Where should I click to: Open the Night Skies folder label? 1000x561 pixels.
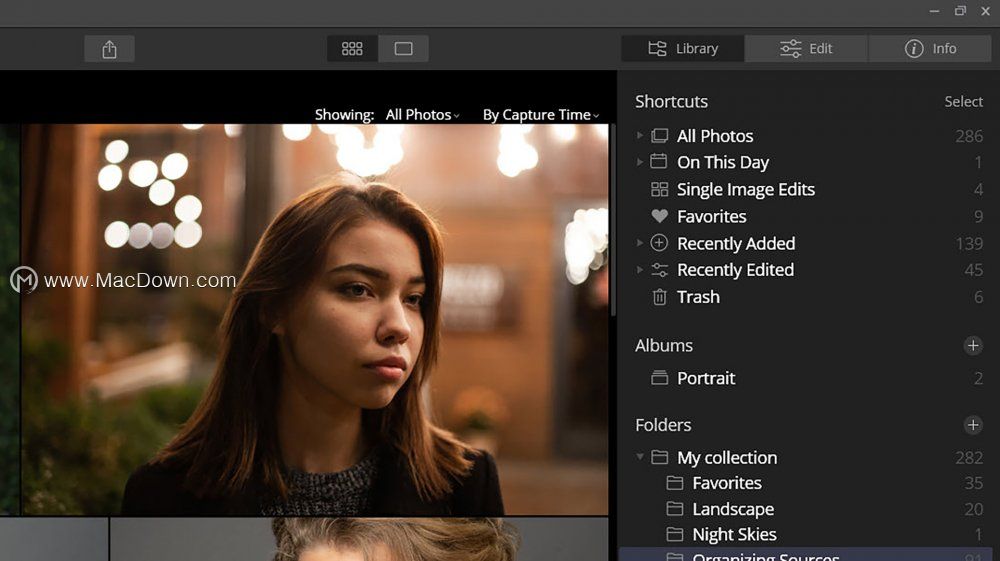click(x=735, y=534)
